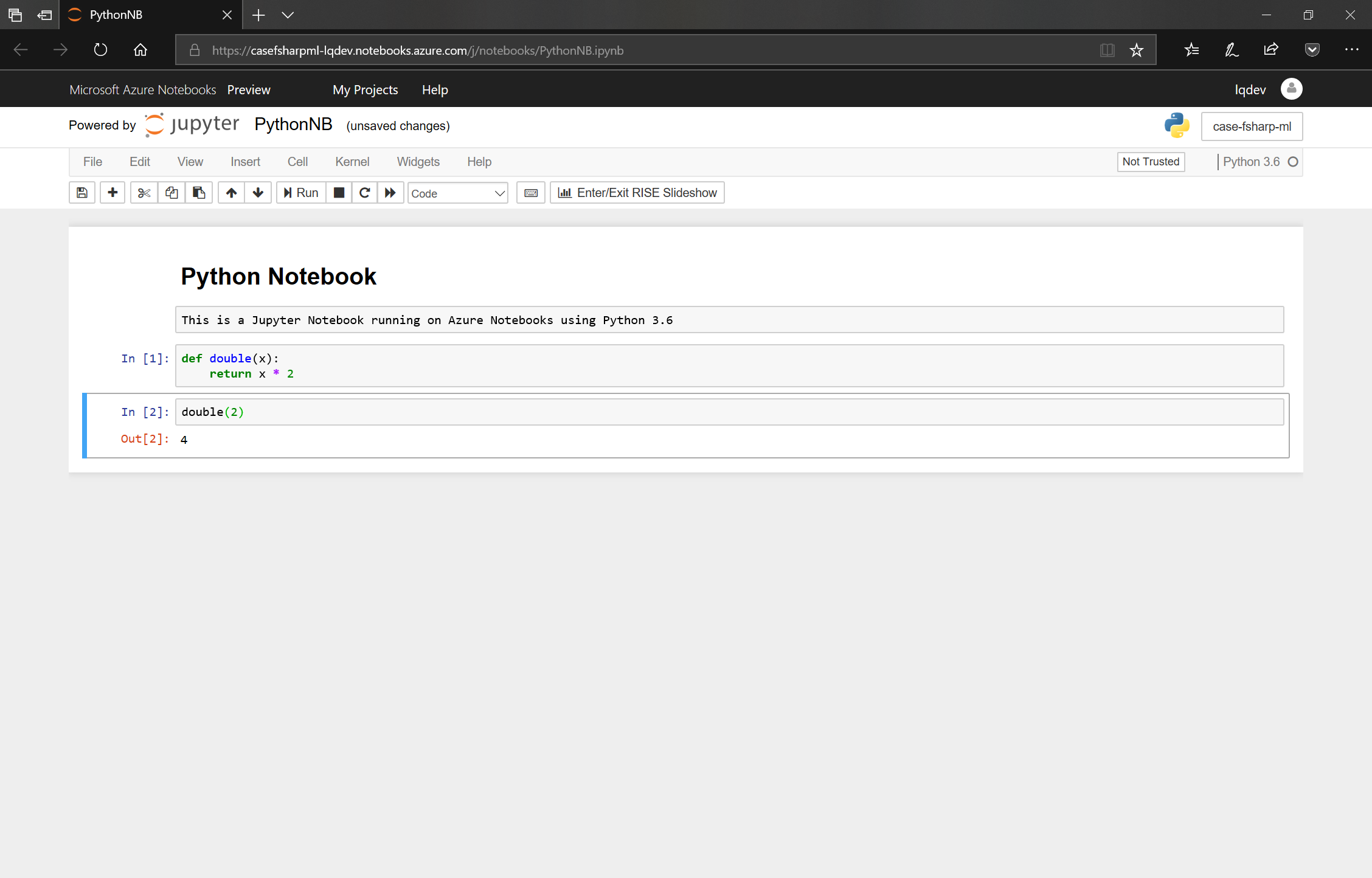
Task: Go to My Projects link
Action: coord(365,90)
